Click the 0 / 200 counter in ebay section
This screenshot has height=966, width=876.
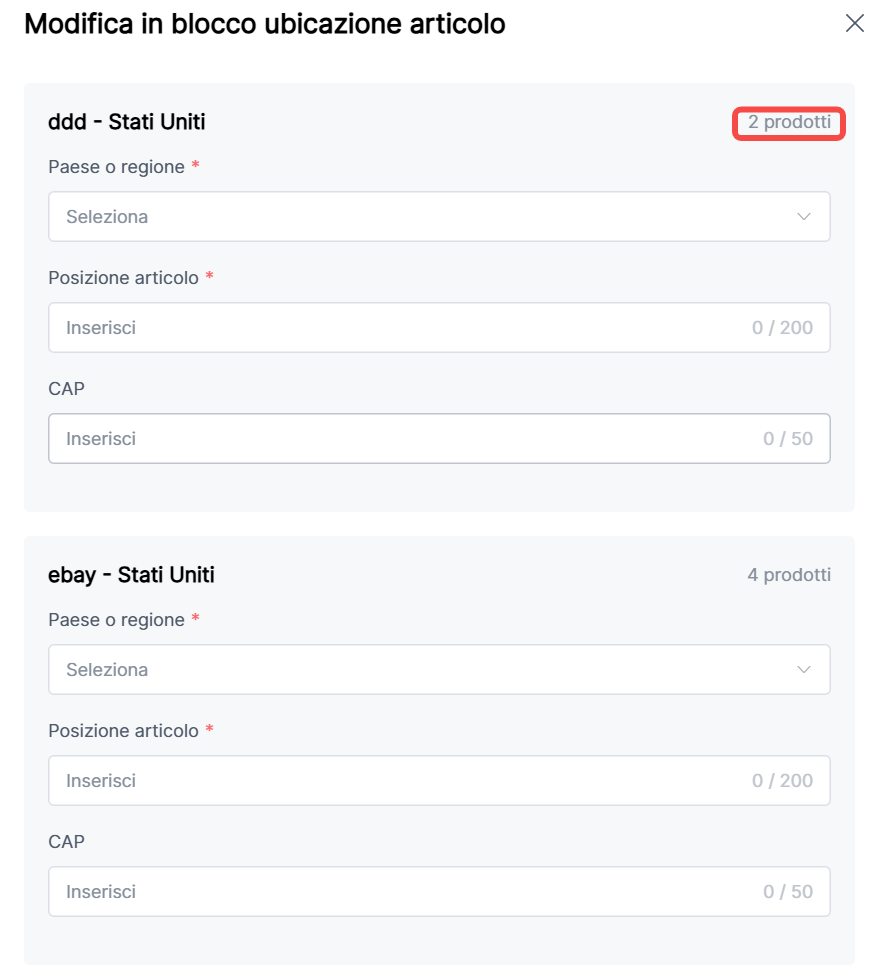(782, 781)
